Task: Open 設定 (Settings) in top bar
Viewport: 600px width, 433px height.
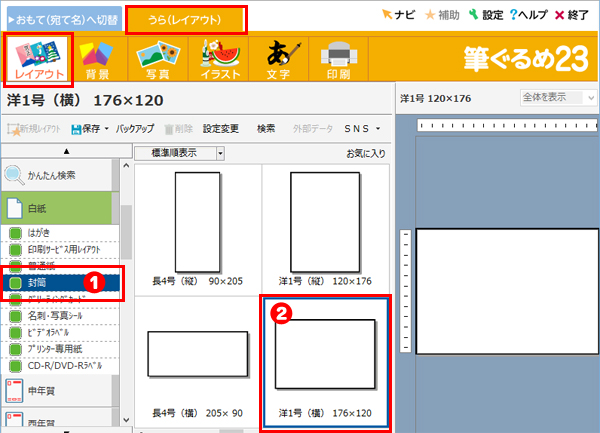Action: coord(484,15)
